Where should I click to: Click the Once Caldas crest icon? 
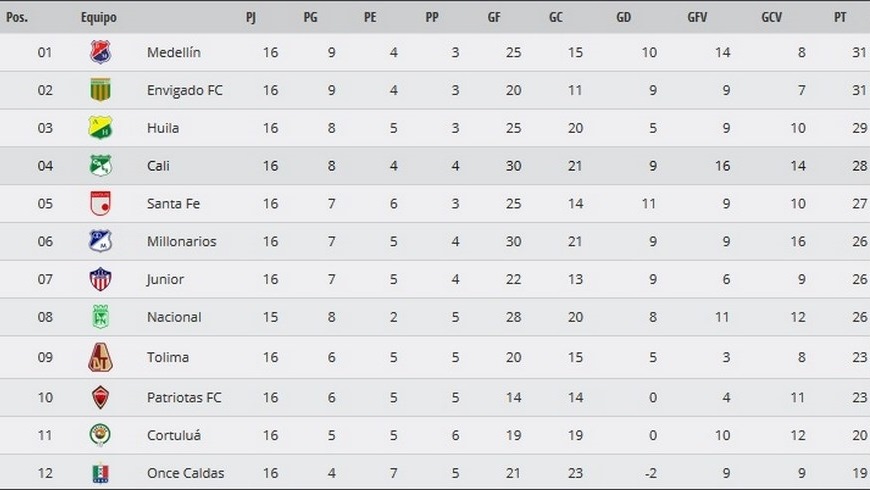tap(100, 473)
